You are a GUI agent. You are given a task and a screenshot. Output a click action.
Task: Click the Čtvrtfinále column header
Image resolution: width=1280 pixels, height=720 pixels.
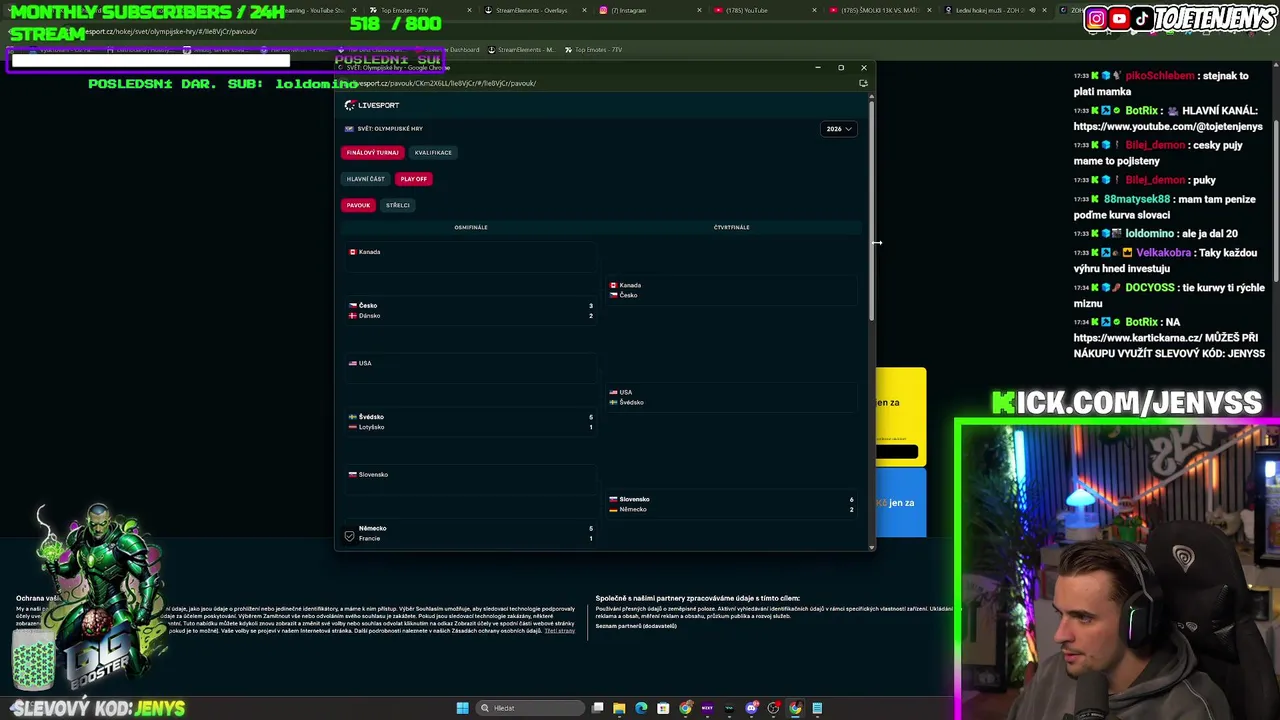[x=731, y=227]
